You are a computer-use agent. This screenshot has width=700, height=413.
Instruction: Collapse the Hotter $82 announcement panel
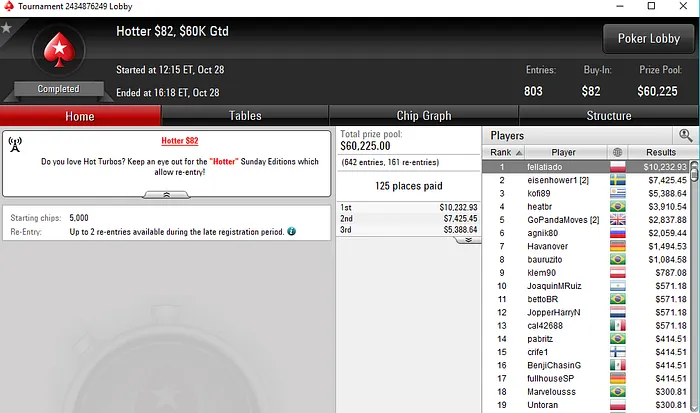166,195
